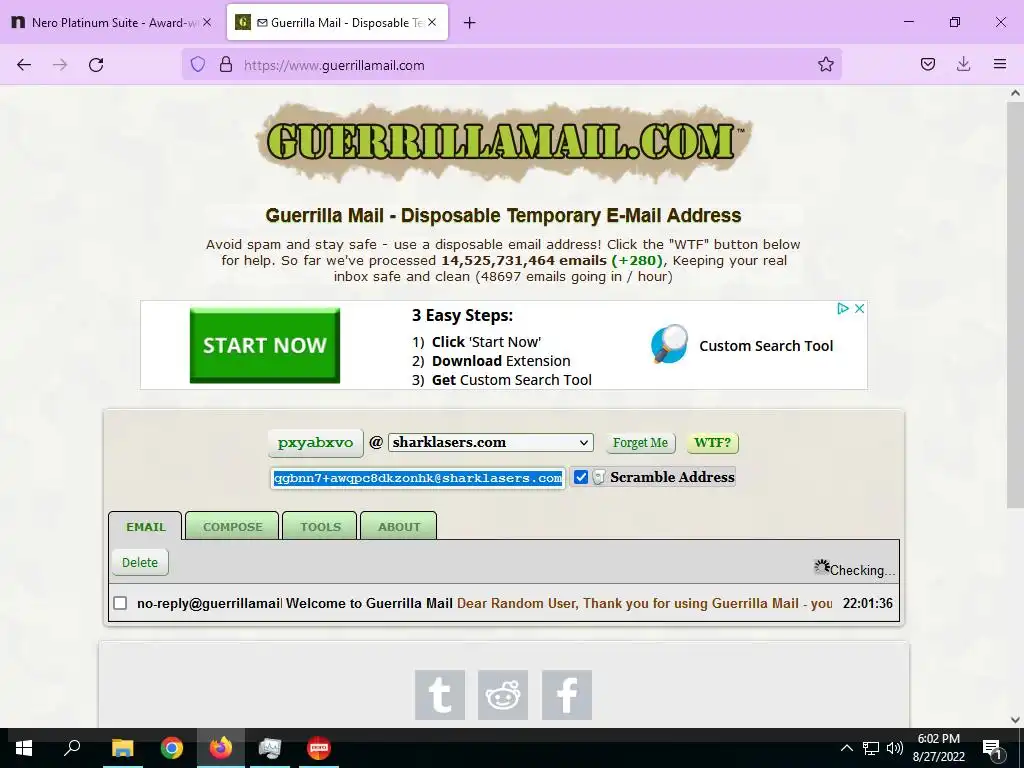
Task: Open the Windows Start menu
Action: pos(24,748)
